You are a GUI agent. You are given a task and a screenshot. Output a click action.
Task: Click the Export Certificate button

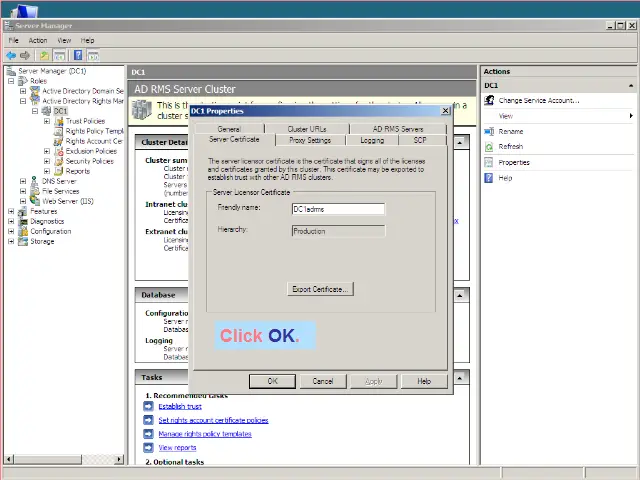pos(320,289)
